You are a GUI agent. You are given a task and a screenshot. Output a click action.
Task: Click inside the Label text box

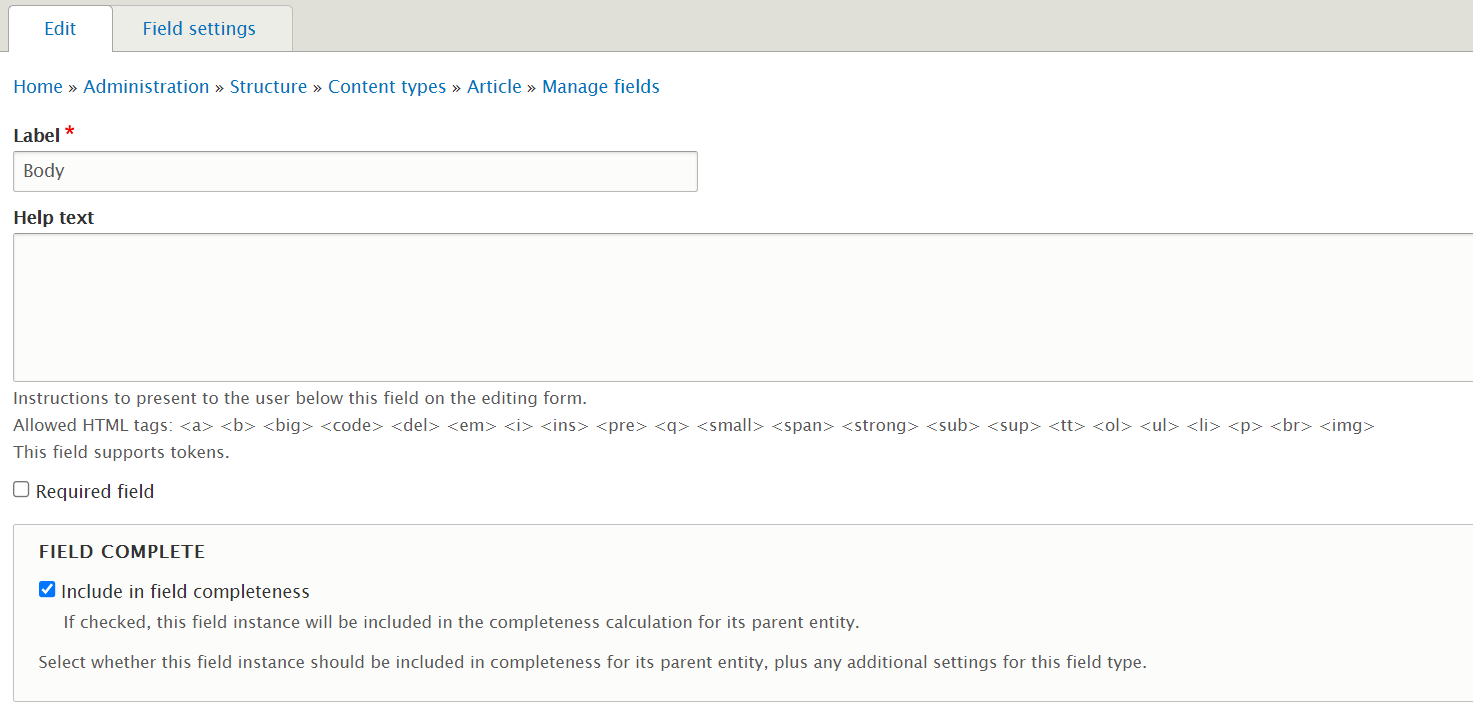click(x=355, y=171)
